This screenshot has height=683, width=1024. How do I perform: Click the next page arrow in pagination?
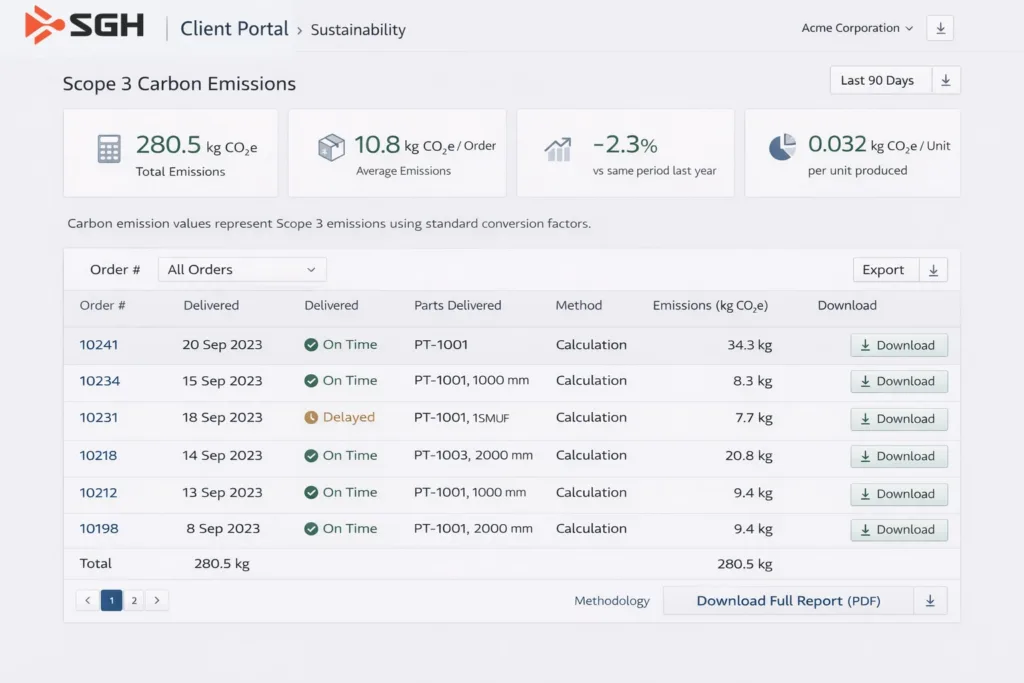pyautogui.click(x=156, y=601)
